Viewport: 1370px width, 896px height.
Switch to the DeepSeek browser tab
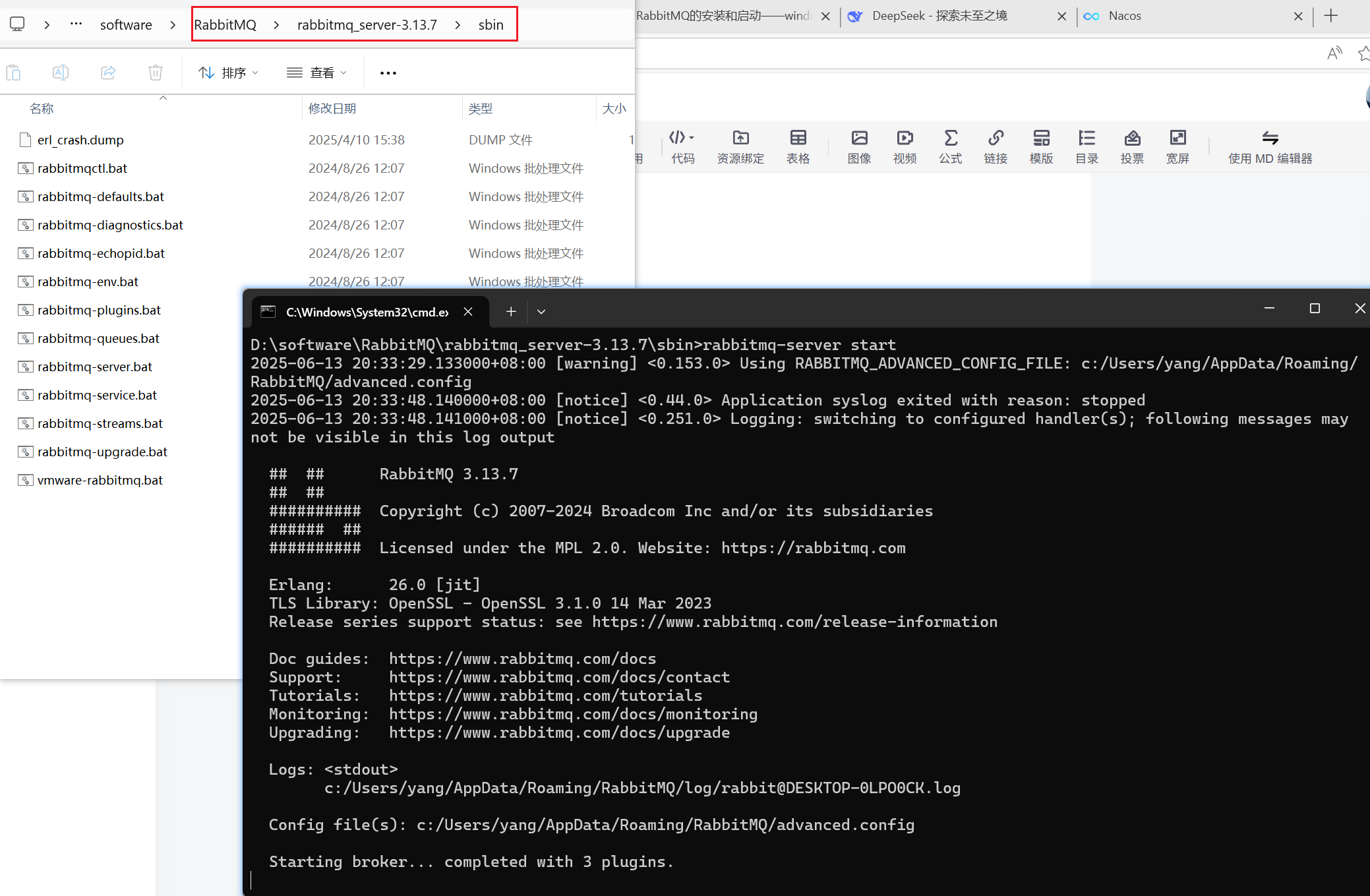pos(939,16)
